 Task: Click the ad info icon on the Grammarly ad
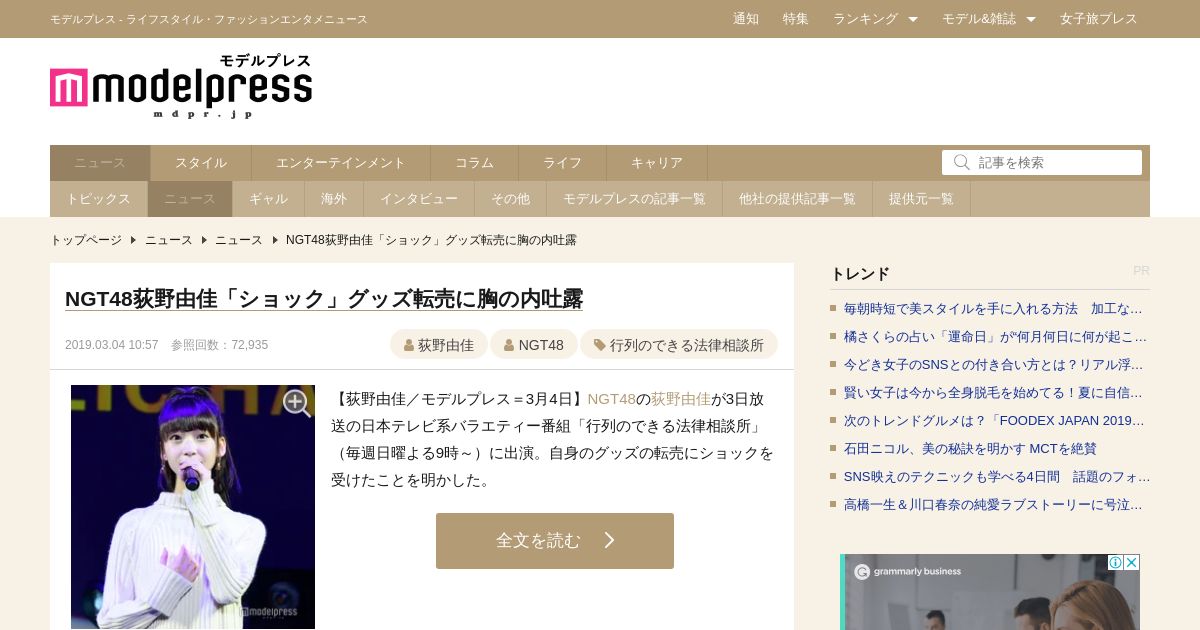(x=1115, y=562)
